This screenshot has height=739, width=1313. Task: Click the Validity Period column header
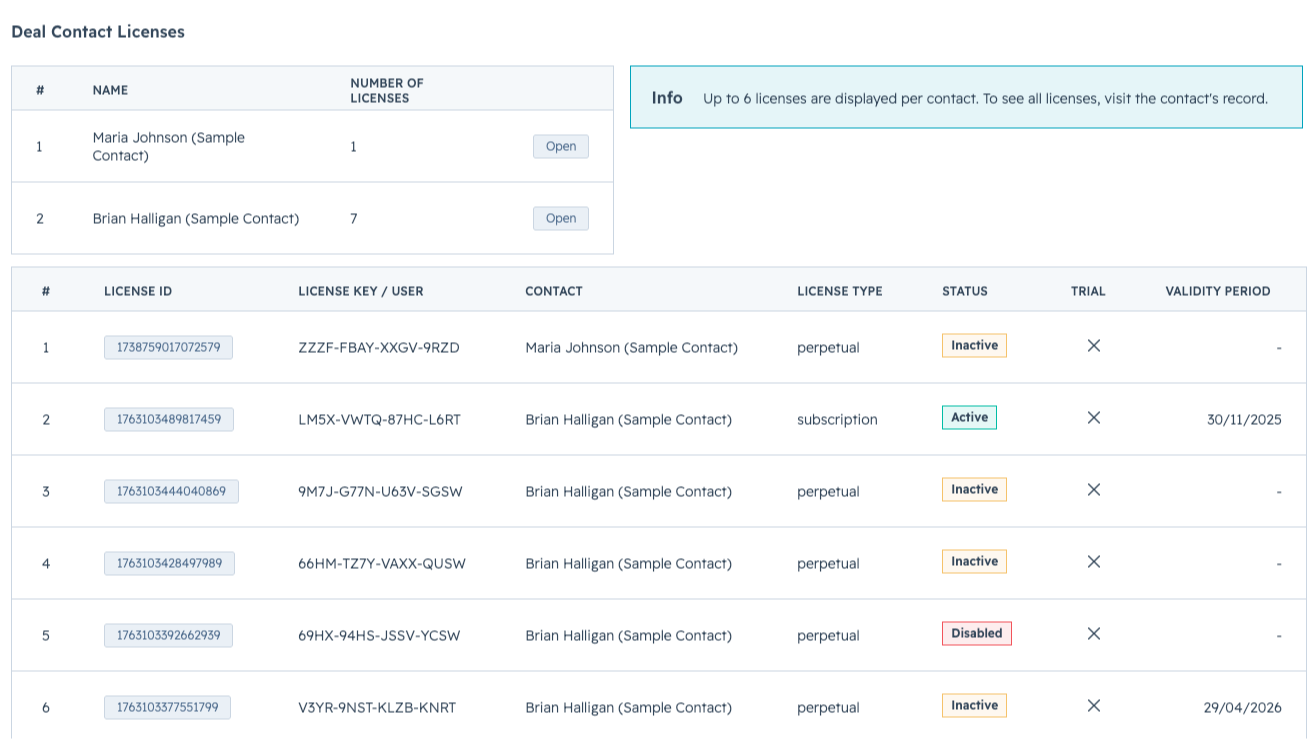tap(1217, 291)
